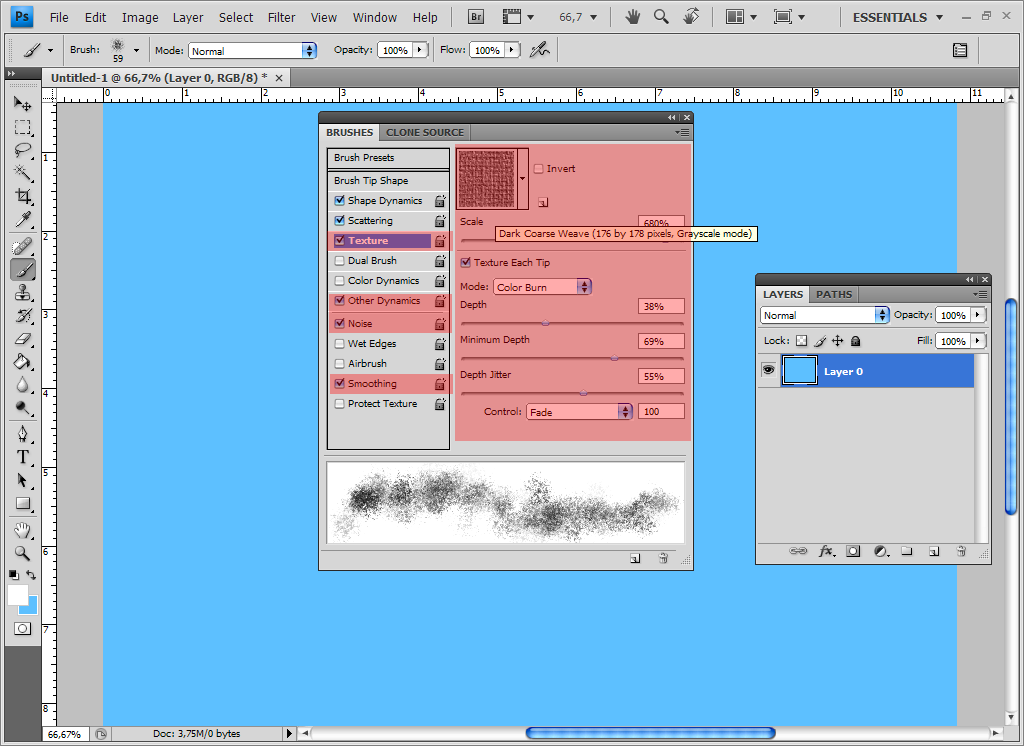This screenshot has width=1024, height=746.
Task: Open the Opacity slider arrow in options bar
Action: tap(419, 50)
